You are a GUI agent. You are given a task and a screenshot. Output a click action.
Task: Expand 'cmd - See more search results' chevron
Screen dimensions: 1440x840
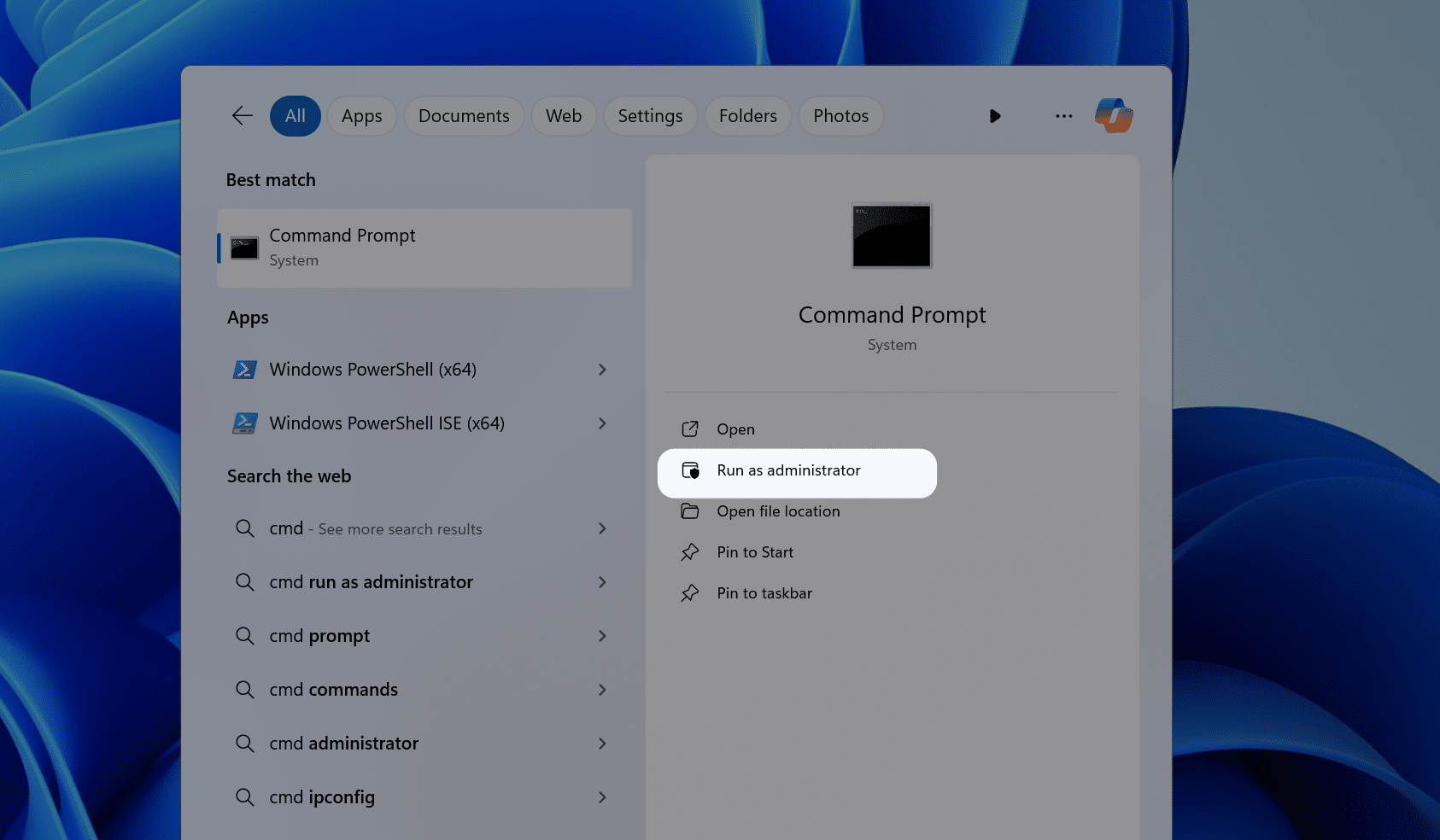pos(603,528)
